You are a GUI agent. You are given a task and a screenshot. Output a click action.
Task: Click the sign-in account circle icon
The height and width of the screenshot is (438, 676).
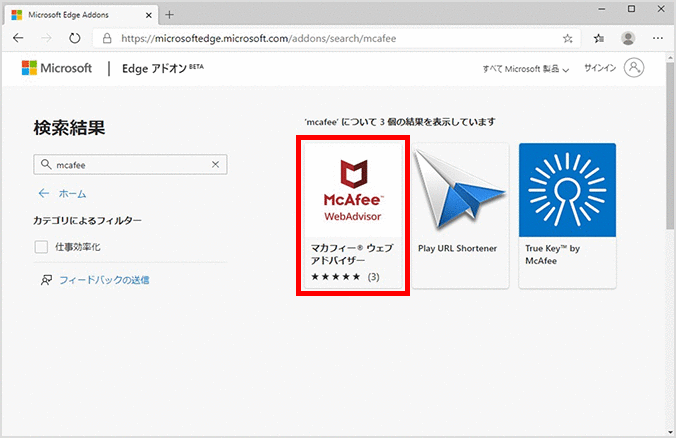point(634,68)
